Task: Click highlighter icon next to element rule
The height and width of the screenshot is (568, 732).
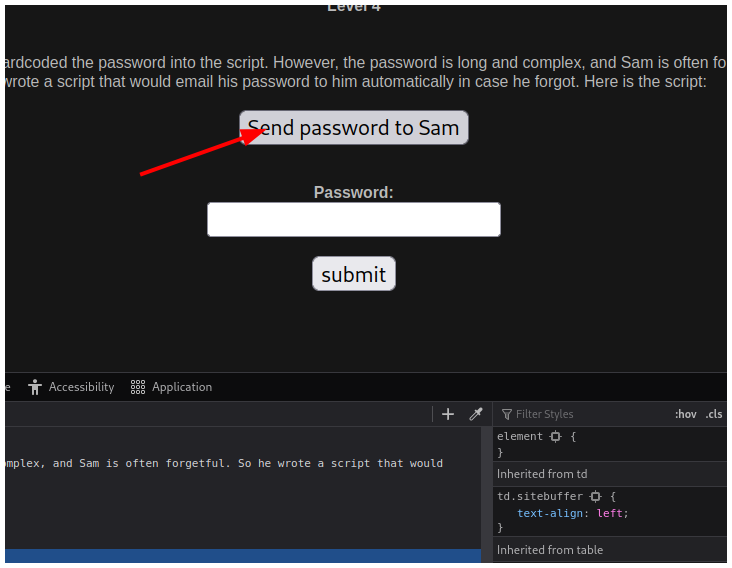Action: 555,437
